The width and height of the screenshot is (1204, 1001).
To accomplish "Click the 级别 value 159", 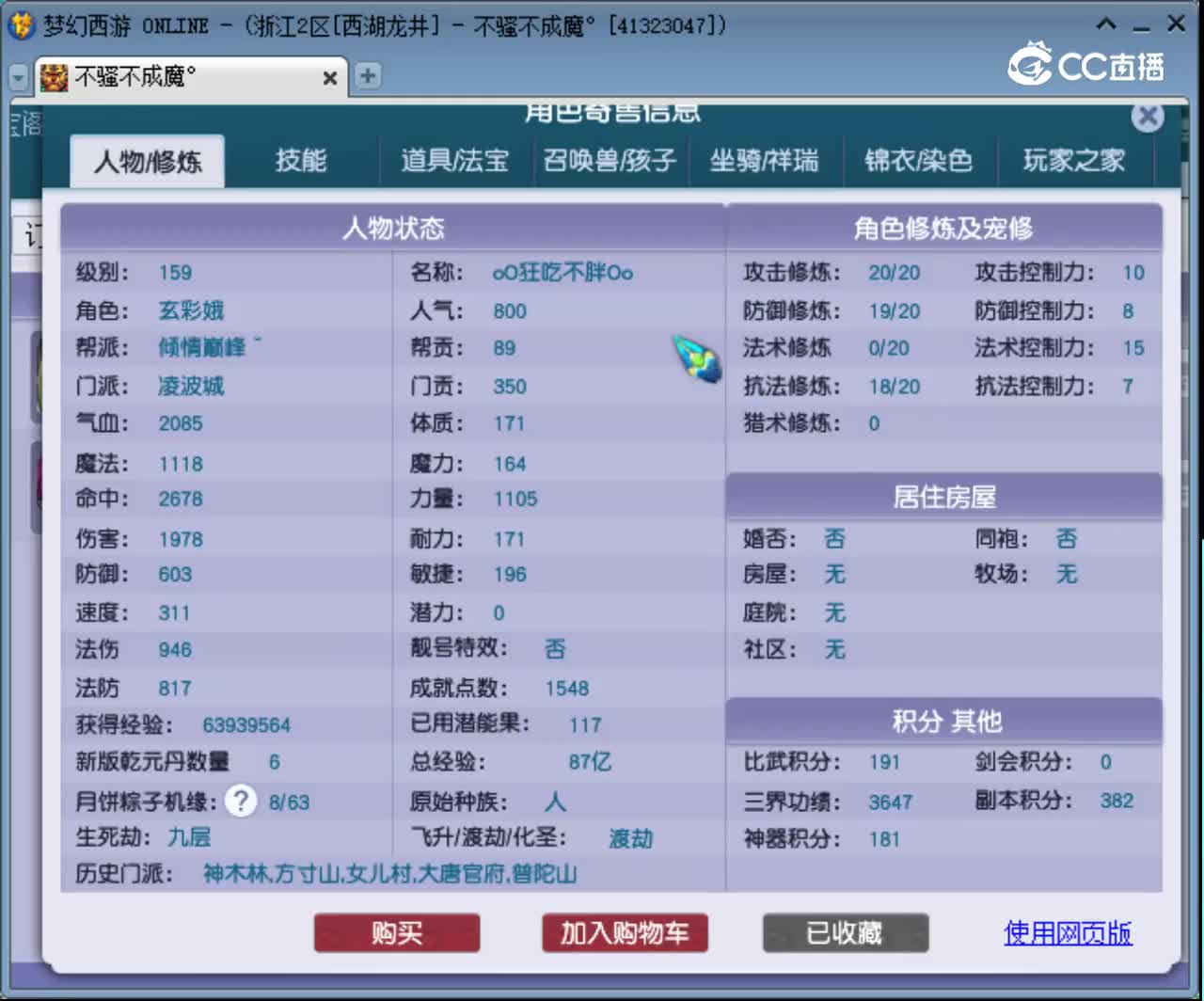I will tap(175, 273).
